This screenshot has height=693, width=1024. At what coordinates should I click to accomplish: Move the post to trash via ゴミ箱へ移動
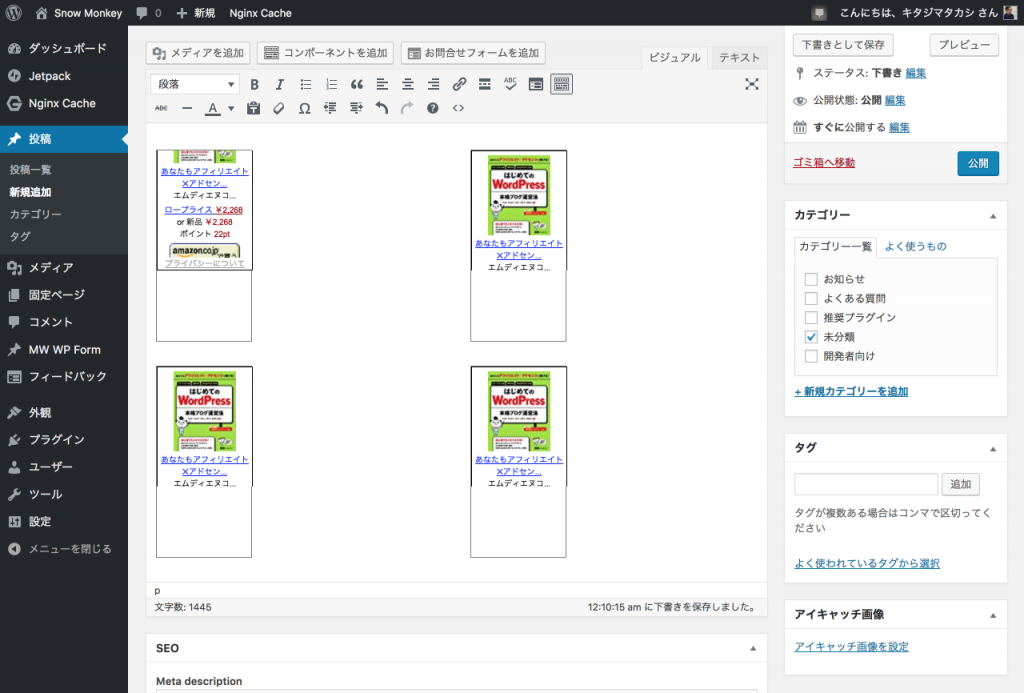pyautogui.click(x=824, y=163)
